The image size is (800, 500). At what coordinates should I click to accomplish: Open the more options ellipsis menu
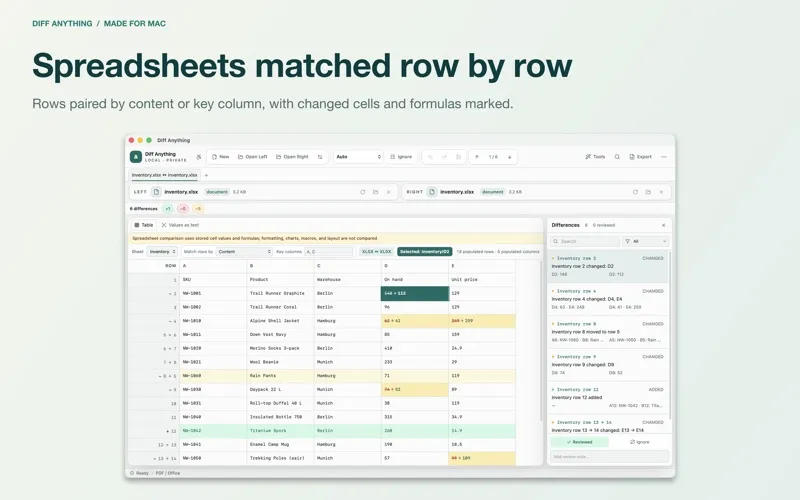664,157
